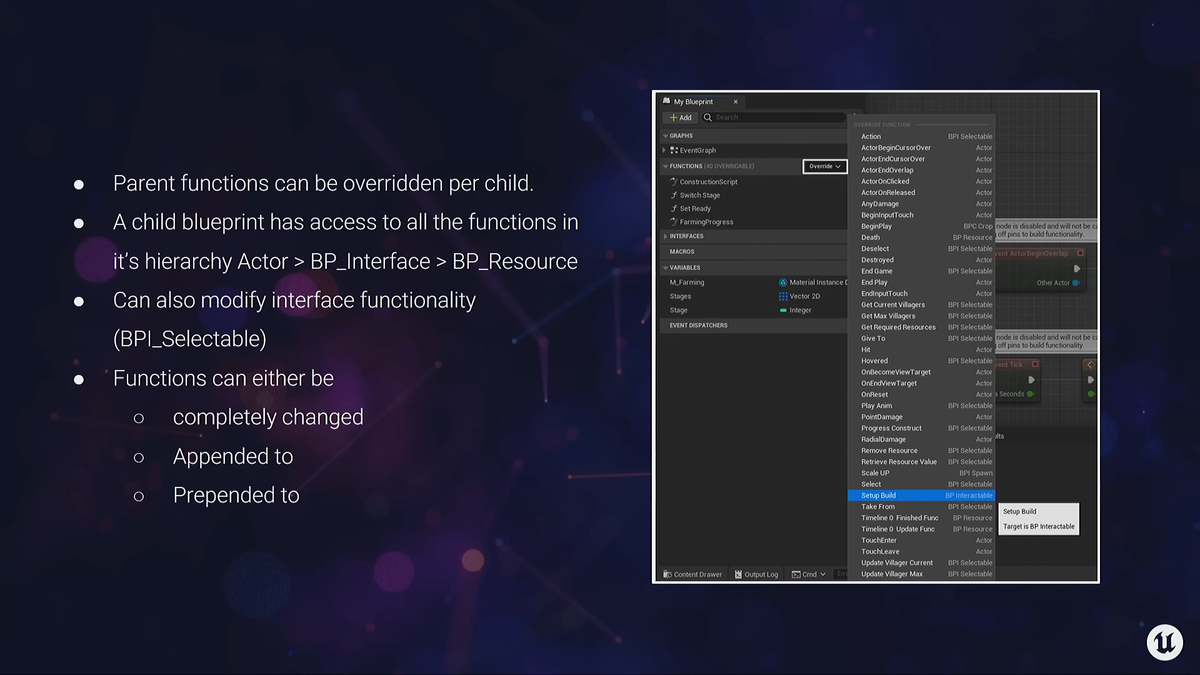Image resolution: width=1200 pixels, height=675 pixels.
Task: Choose ActorOnClicked override
Action: [x=921, y=181]
